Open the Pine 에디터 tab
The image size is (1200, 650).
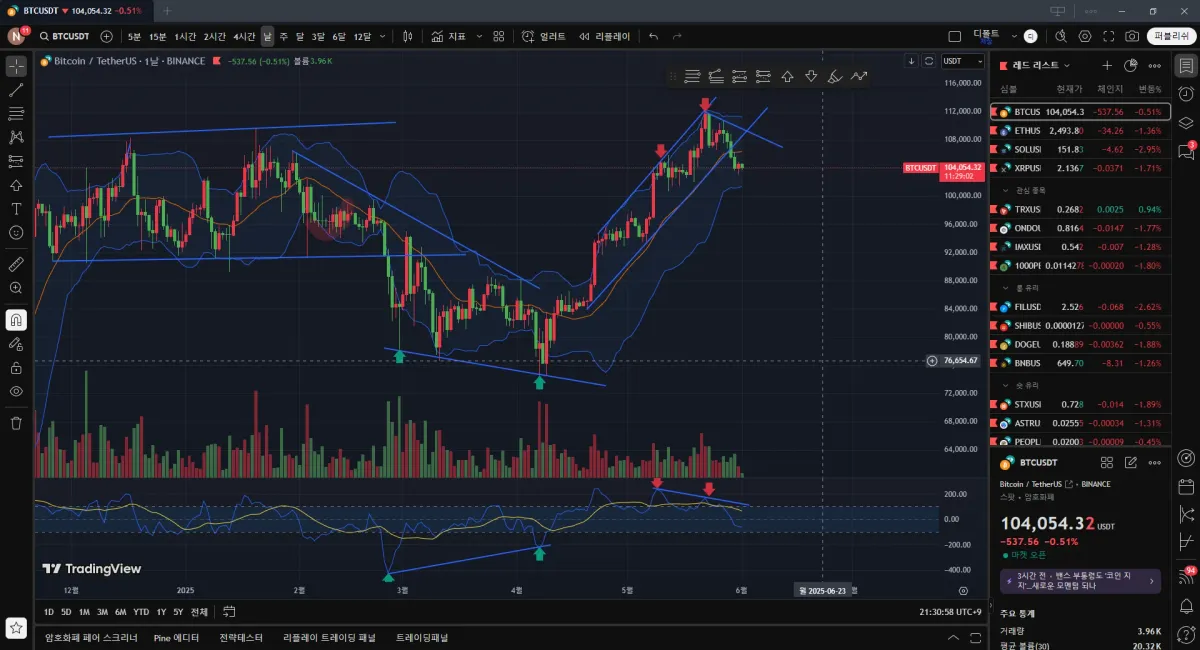176,637
